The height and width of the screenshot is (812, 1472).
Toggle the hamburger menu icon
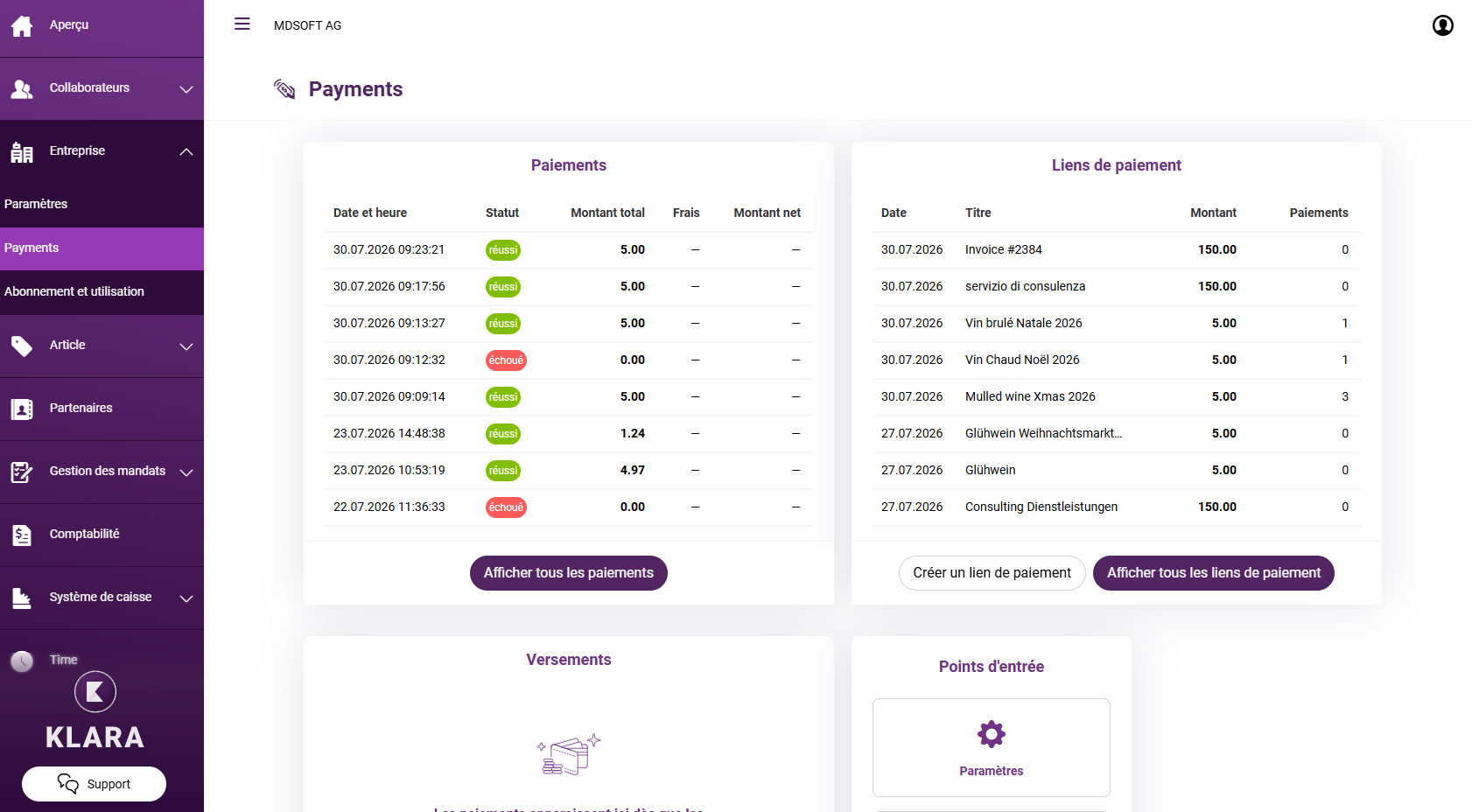pos(242,24)
